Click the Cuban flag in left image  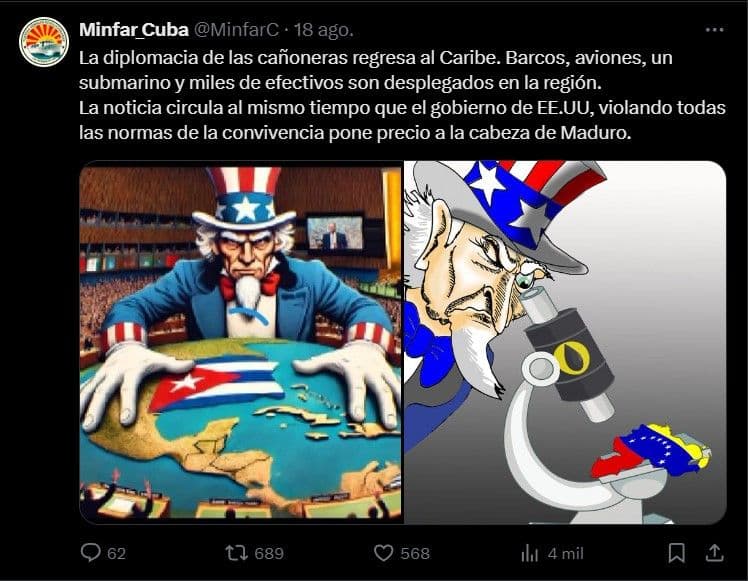[217, 383]
